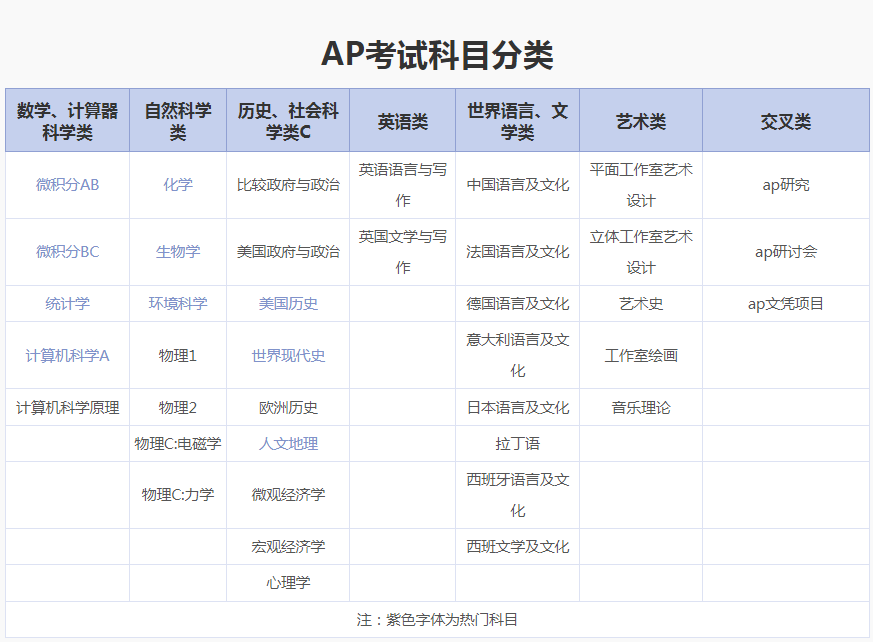Click the AP考试科目分类 title
The image size is (873, 642).
437,55
